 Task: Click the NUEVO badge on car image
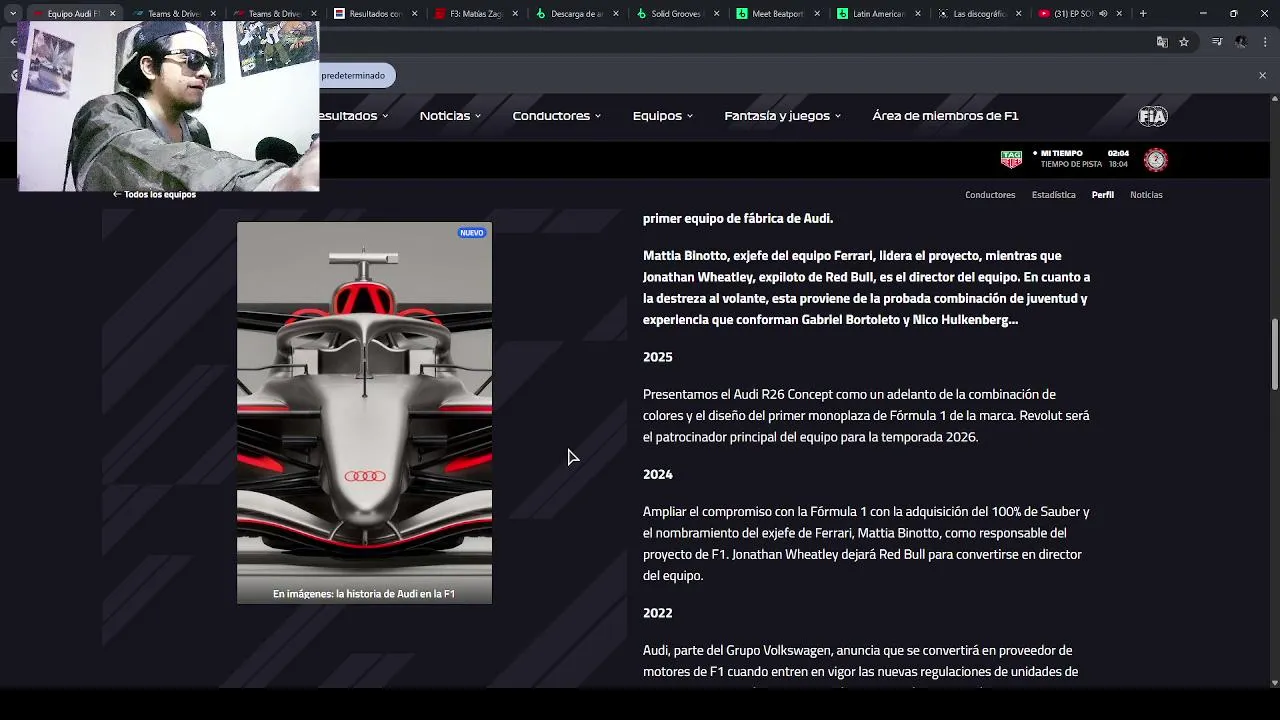pos(472,233)
